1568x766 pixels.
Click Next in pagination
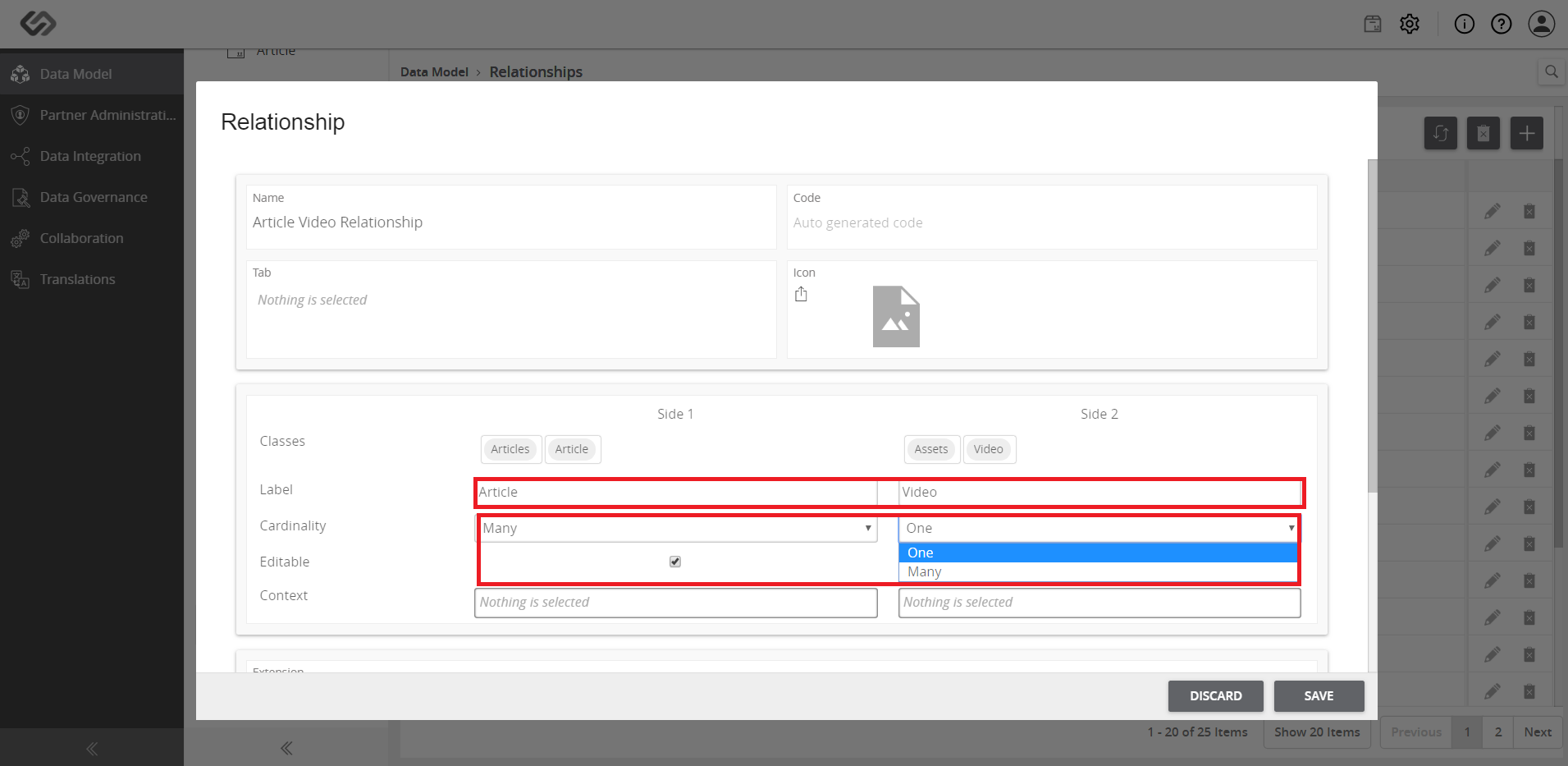pyautogui.click(x=1538, y=732)
